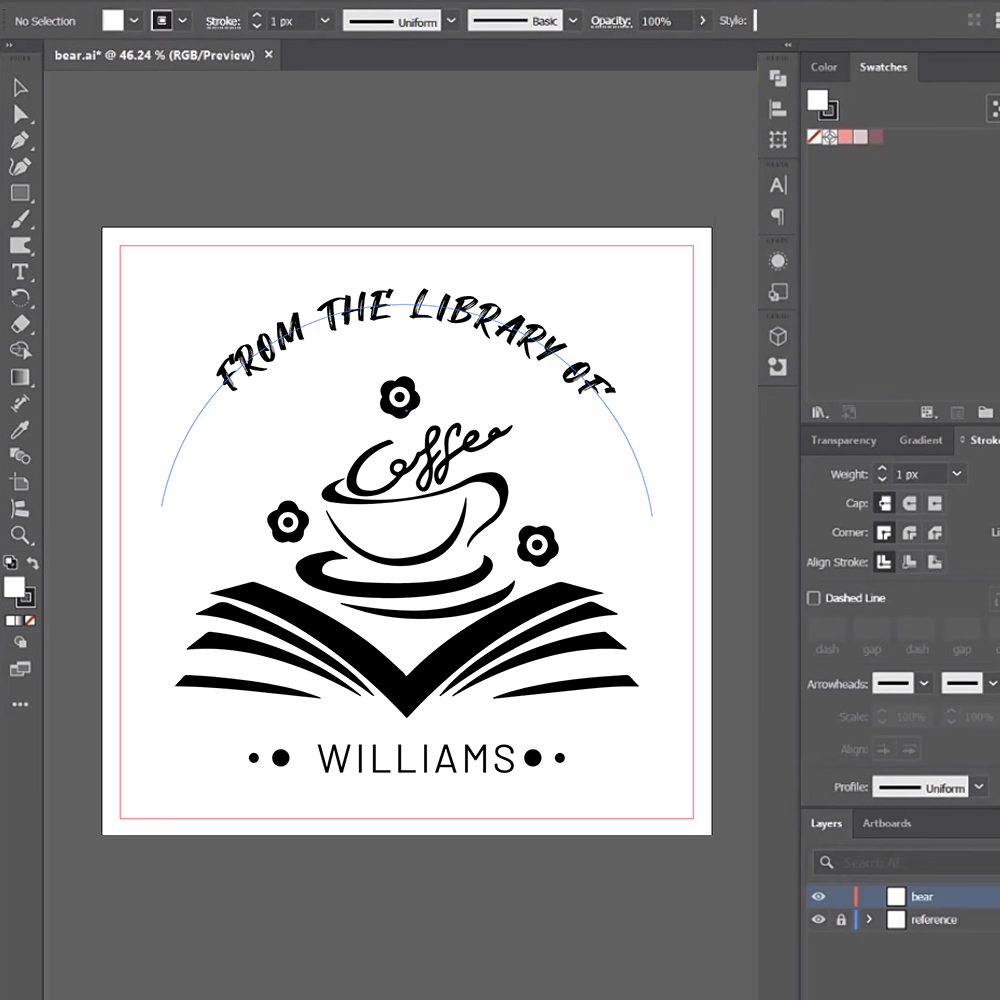Hide the bear layer

point(818,897)
